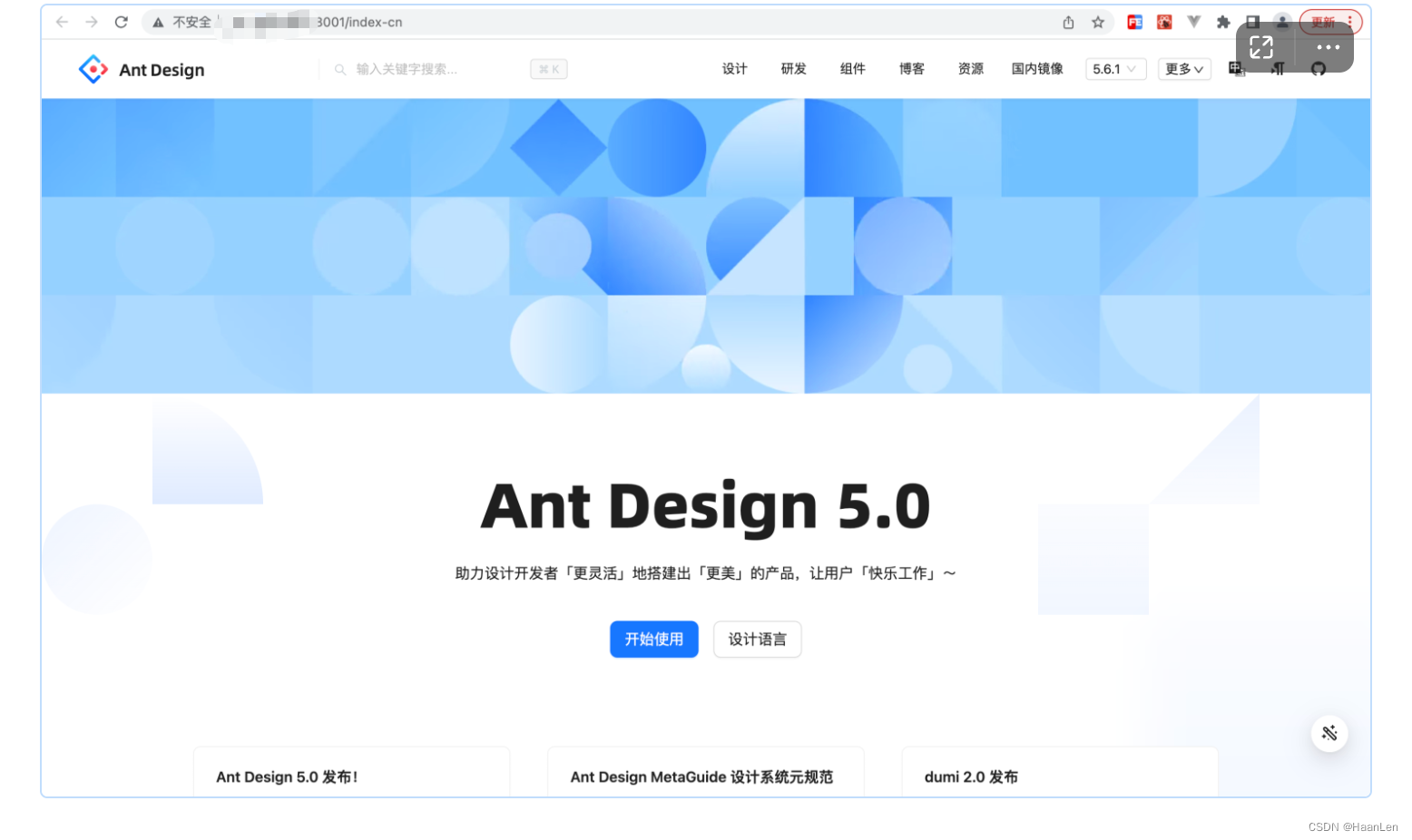
Task: Click the search magnifier icon
Action: (x=340, y=69)
